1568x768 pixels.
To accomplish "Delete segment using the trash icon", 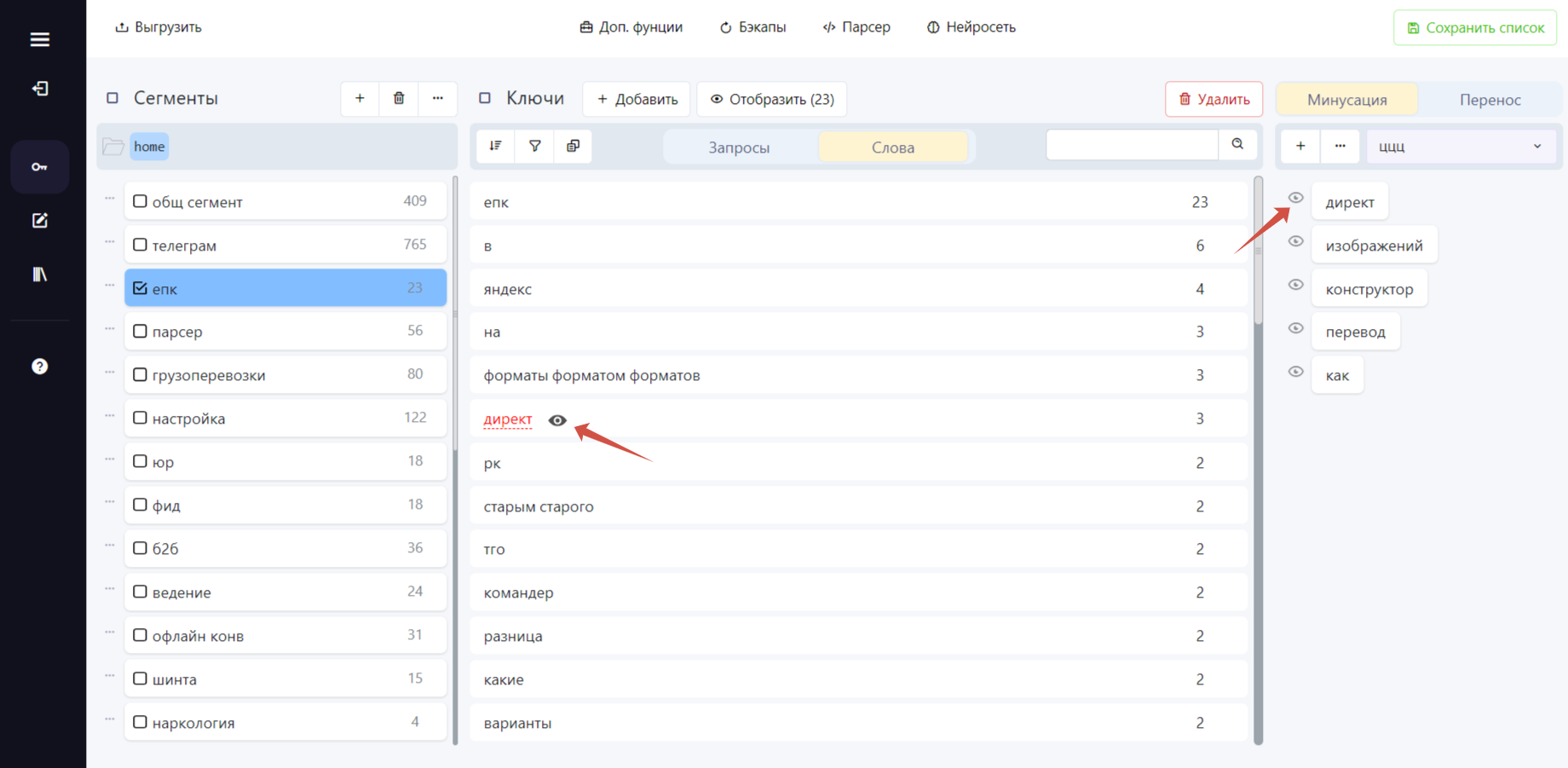I will pos(399,99).
